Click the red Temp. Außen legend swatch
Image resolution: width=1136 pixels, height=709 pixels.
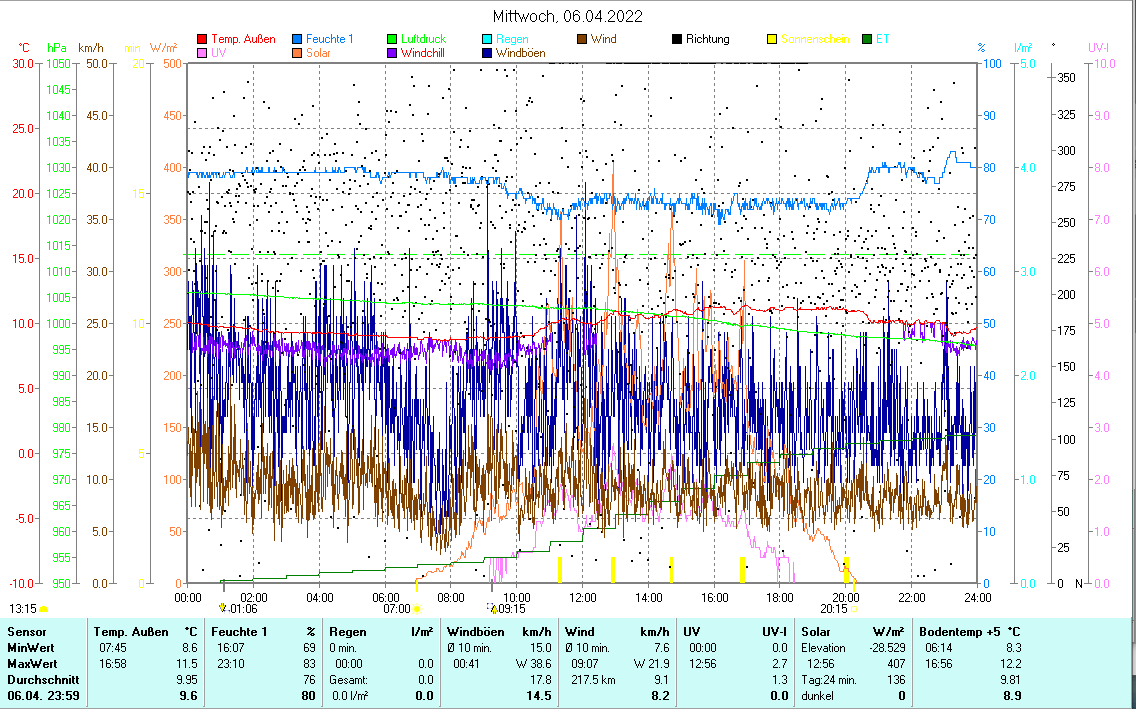point(203,39)
